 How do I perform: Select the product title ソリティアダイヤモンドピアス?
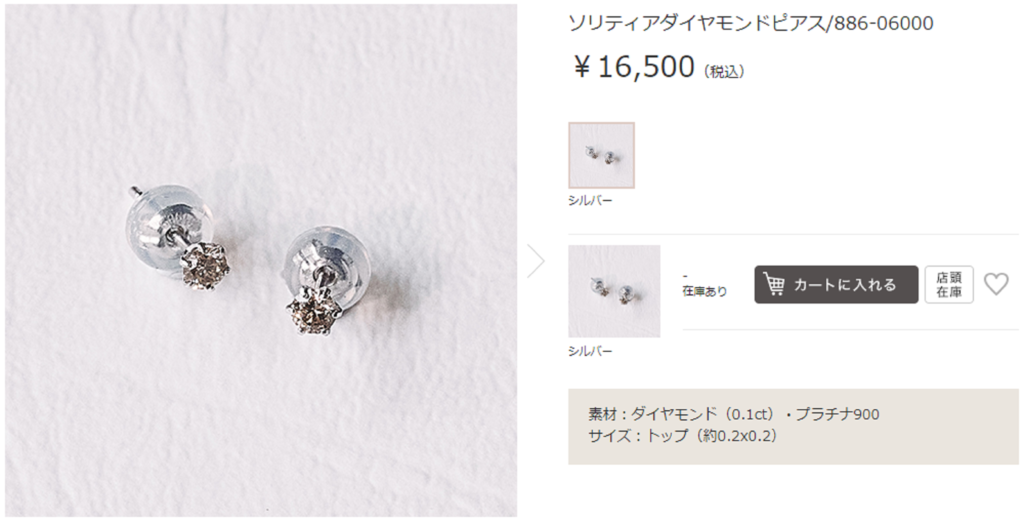(x=697, y=24)
